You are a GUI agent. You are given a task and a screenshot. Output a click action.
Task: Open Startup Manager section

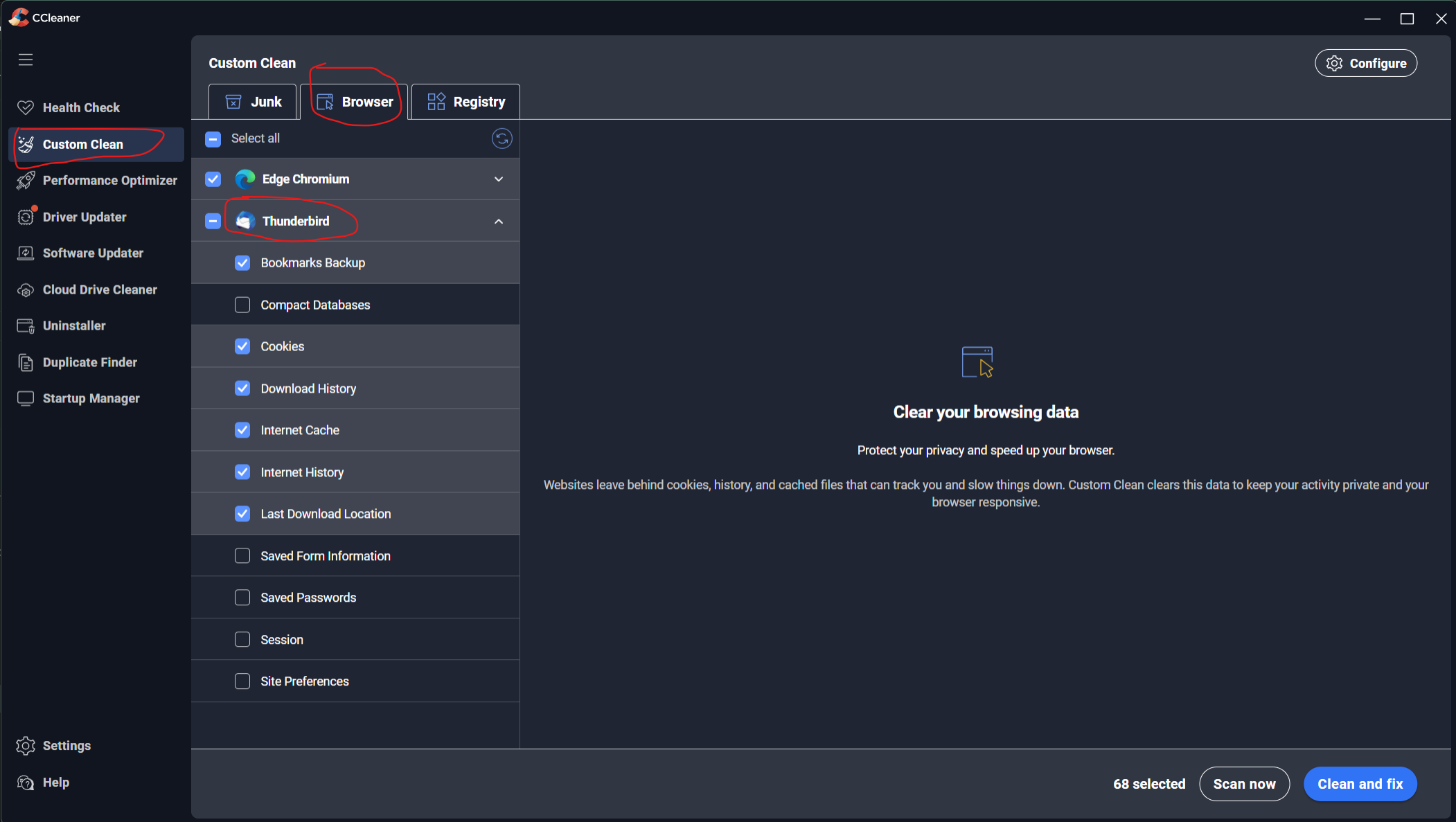click(x=96, y=398)
